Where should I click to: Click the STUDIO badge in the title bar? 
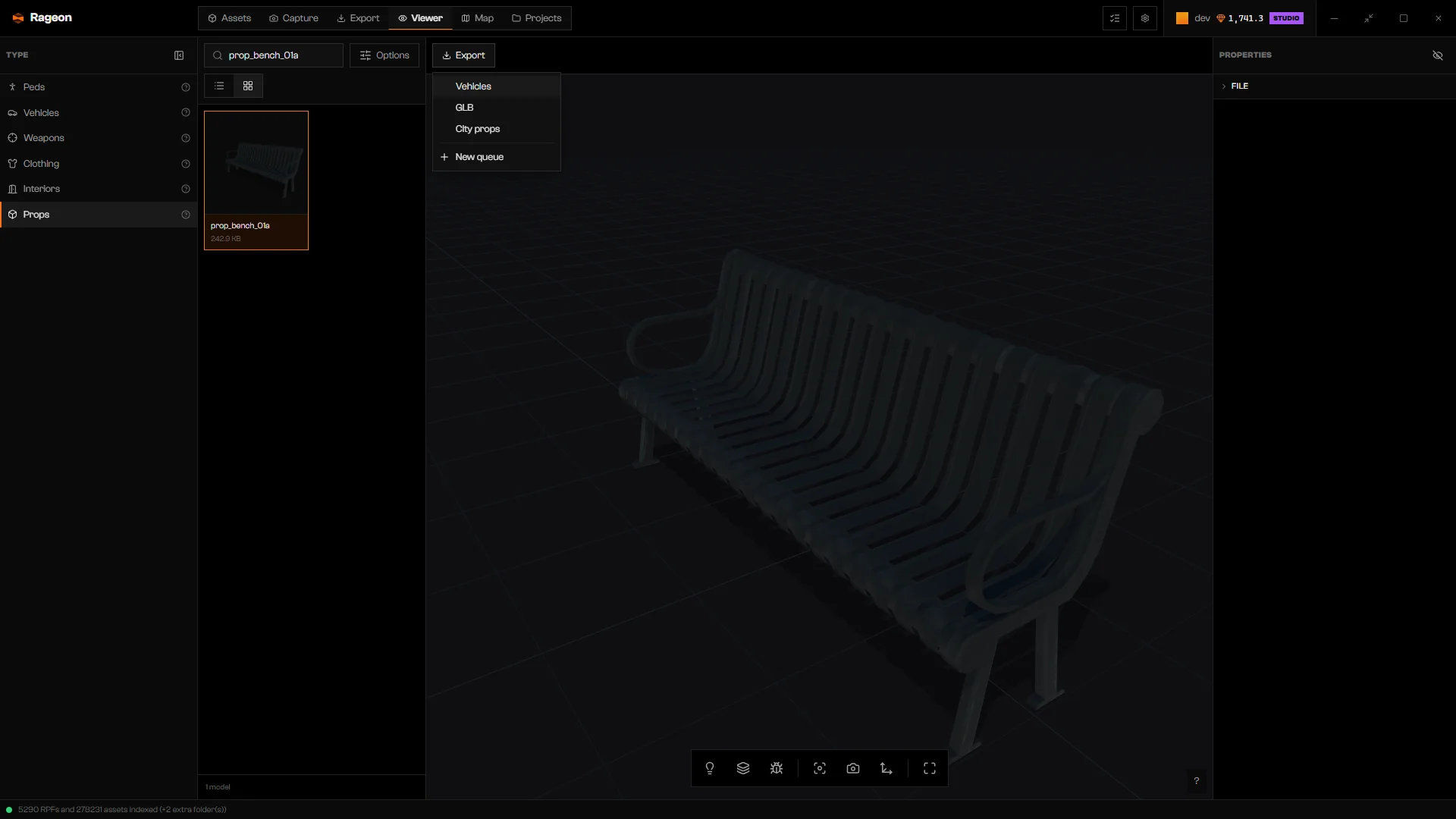1286,18
